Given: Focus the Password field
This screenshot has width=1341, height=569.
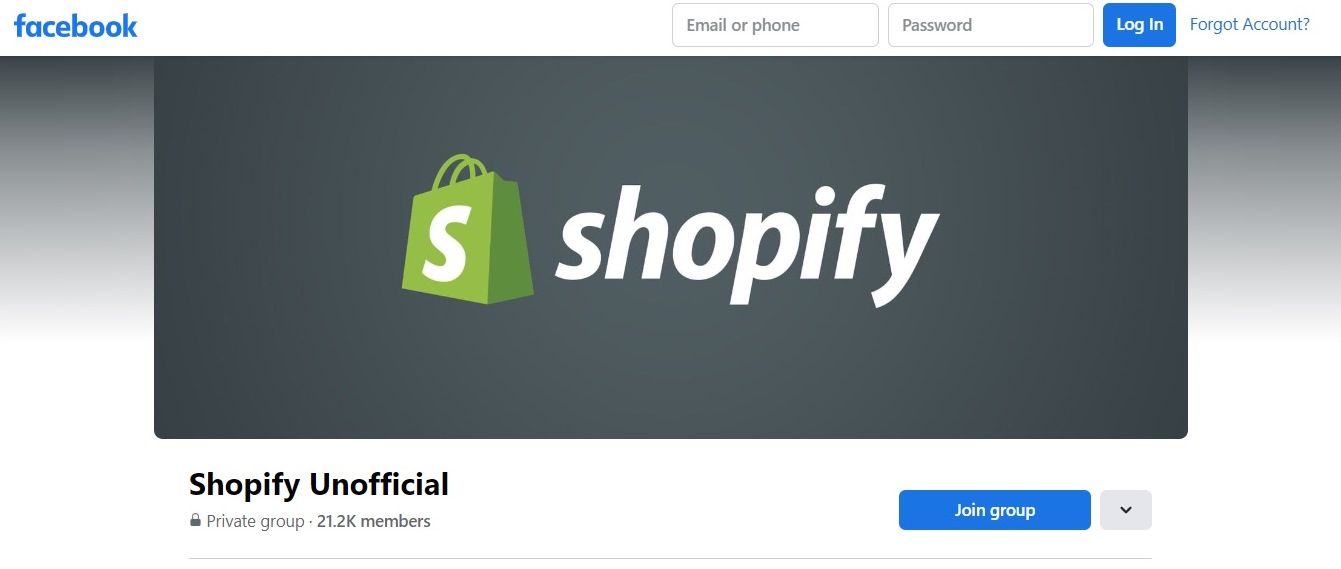Looking at the screenshot, I should click(991, 25).
